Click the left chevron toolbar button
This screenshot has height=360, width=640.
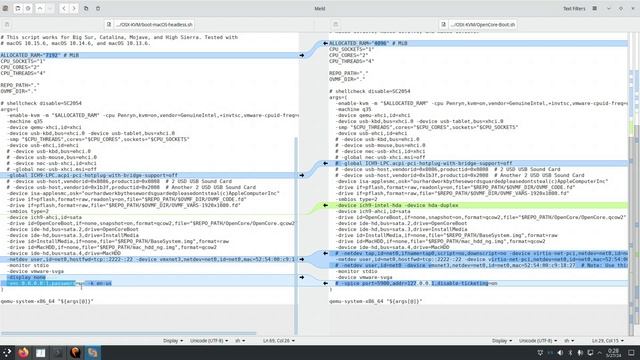point(64,8)
